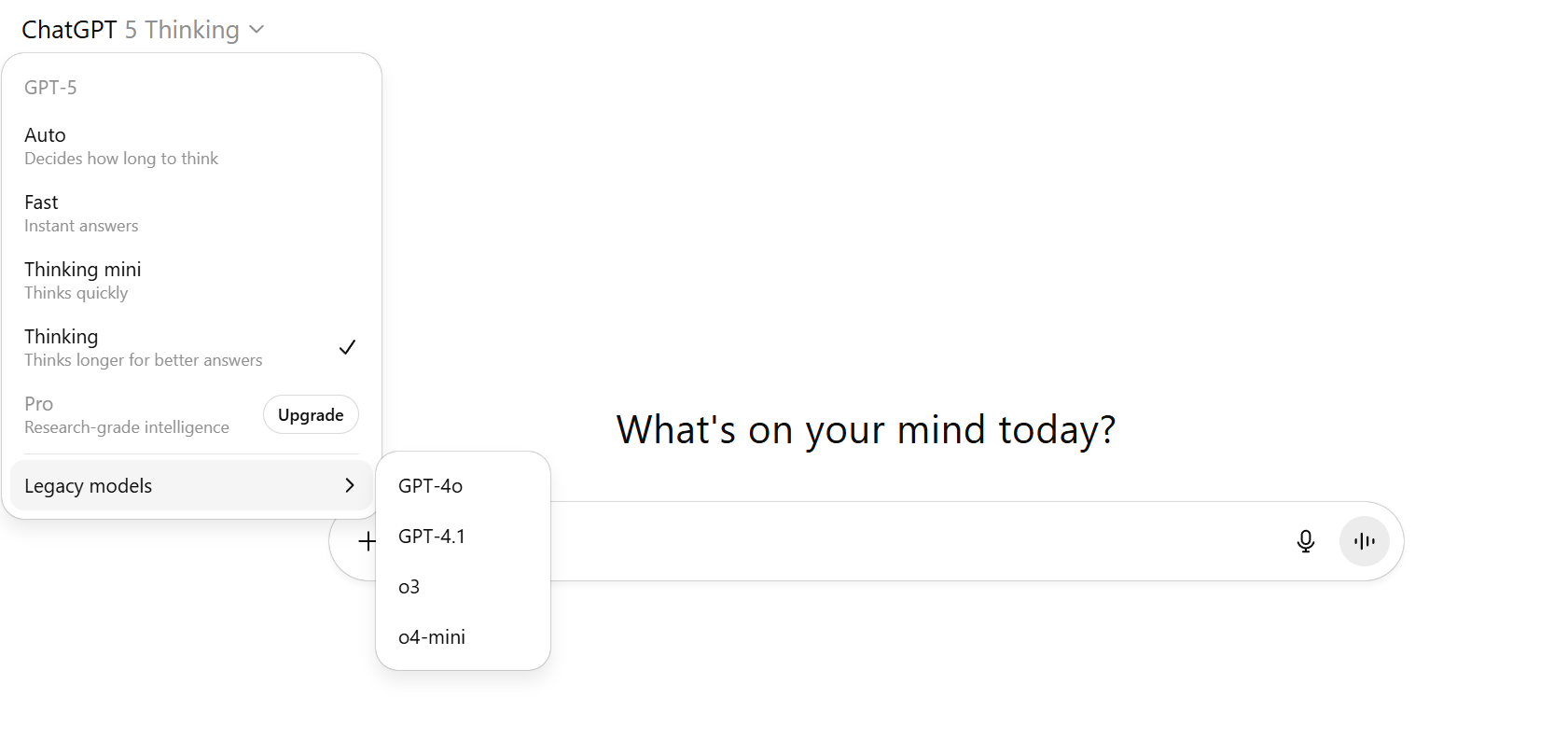Click the checkmark beside Thinking mode
This screenshot has height=753, width=1568.
(x=347, y=347)
